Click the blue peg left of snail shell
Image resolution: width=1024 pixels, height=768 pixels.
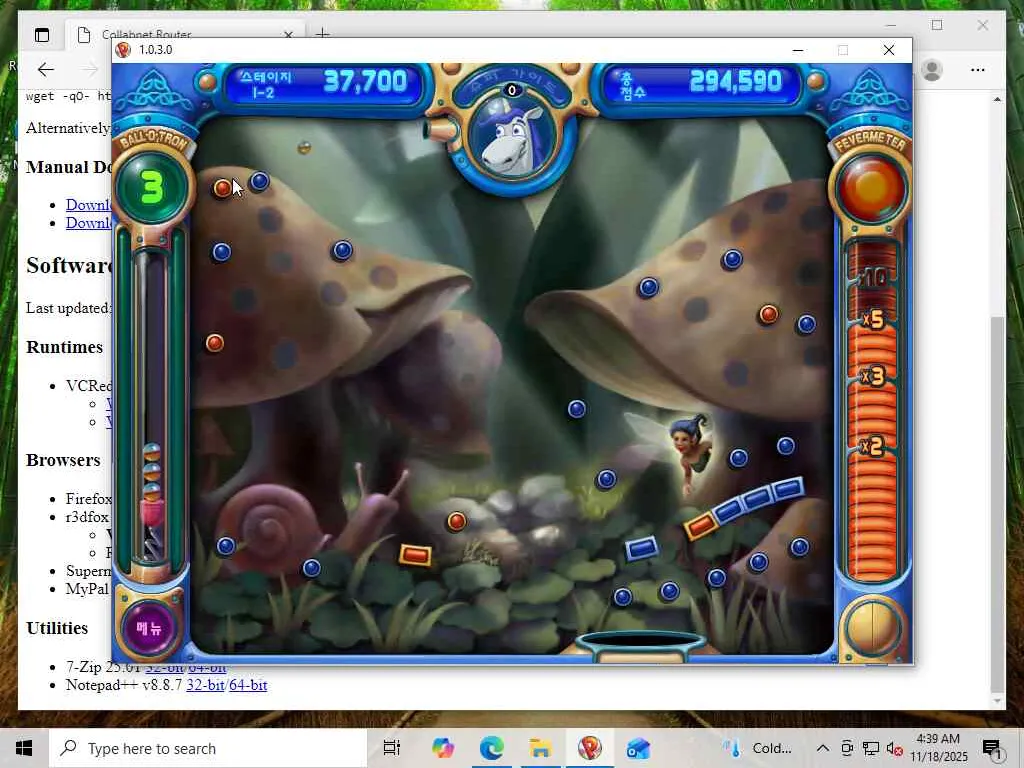click(226, 546)
